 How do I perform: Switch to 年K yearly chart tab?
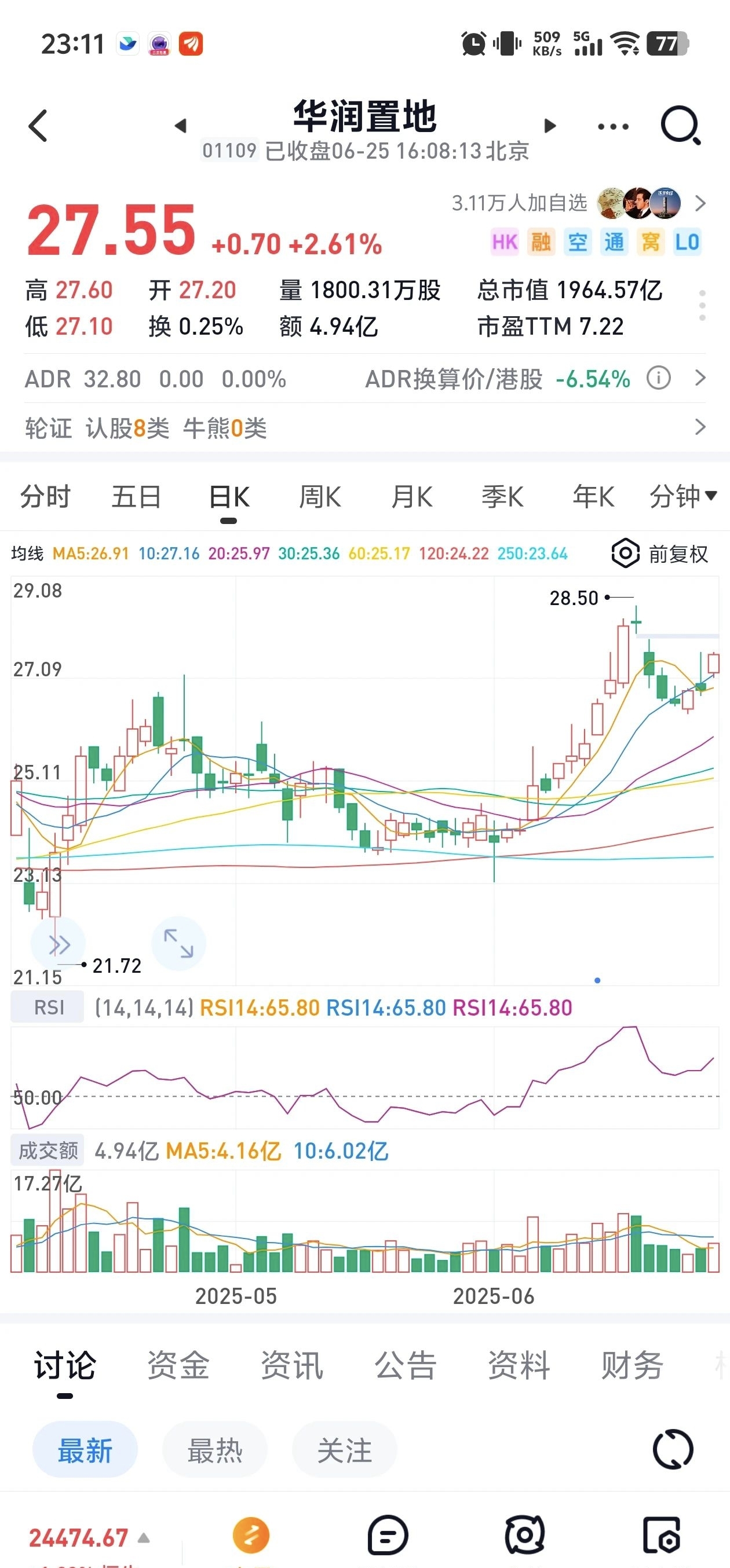pos(594,497)
